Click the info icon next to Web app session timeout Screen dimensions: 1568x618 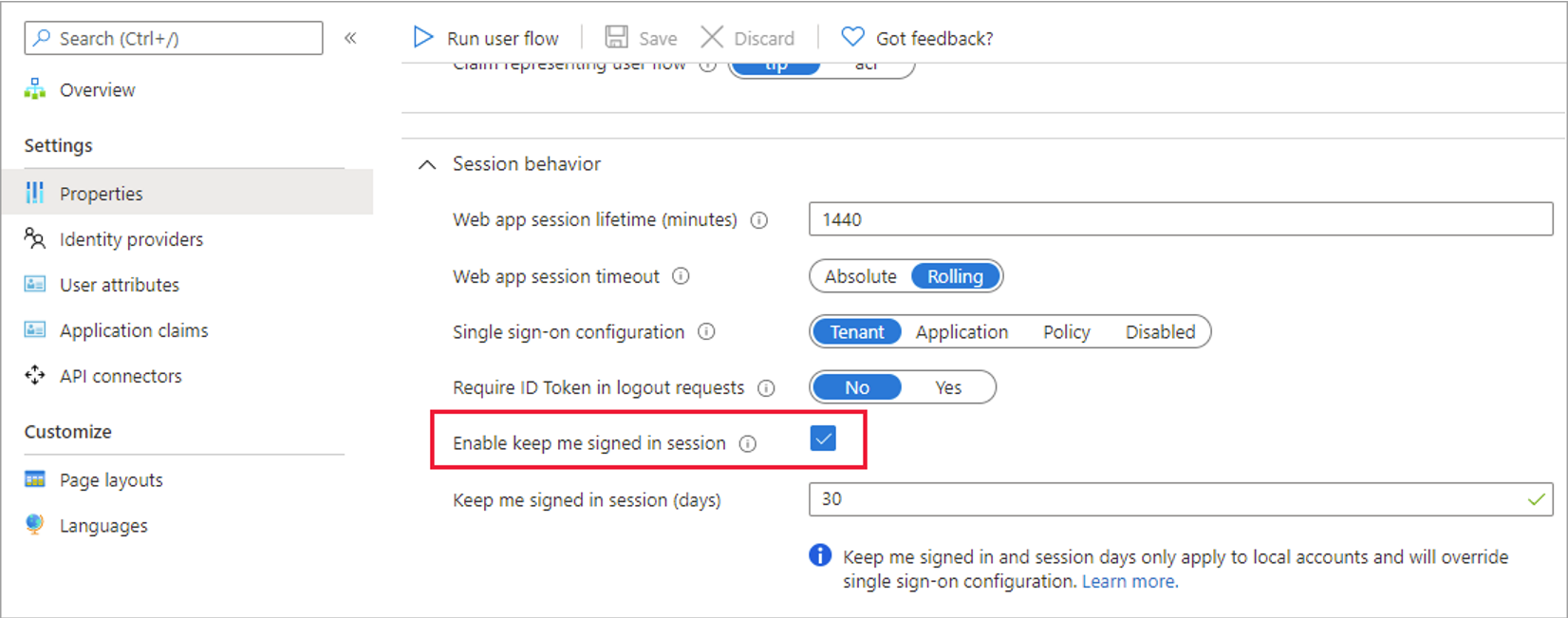click(x=681, y=276)
